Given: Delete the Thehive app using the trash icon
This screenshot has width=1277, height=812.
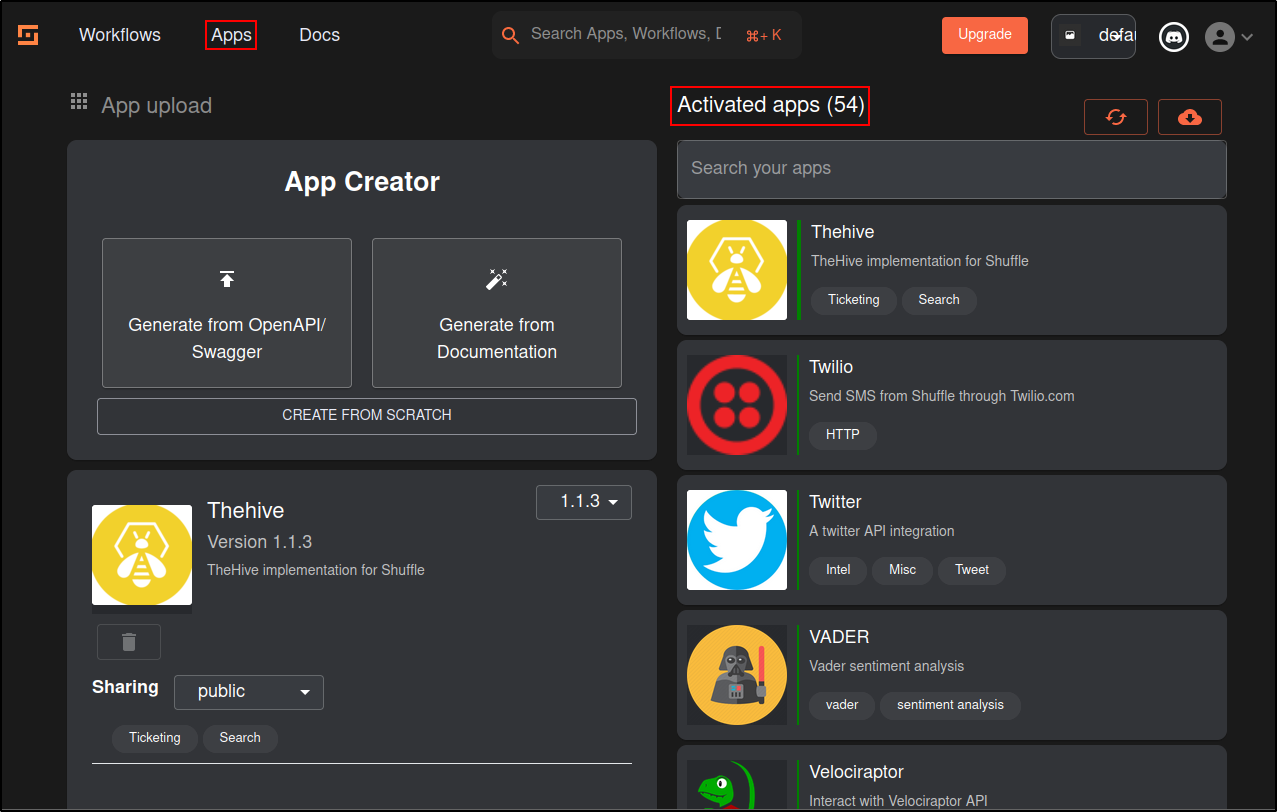Looking at the screenshot, I should [x=128, y=641].
